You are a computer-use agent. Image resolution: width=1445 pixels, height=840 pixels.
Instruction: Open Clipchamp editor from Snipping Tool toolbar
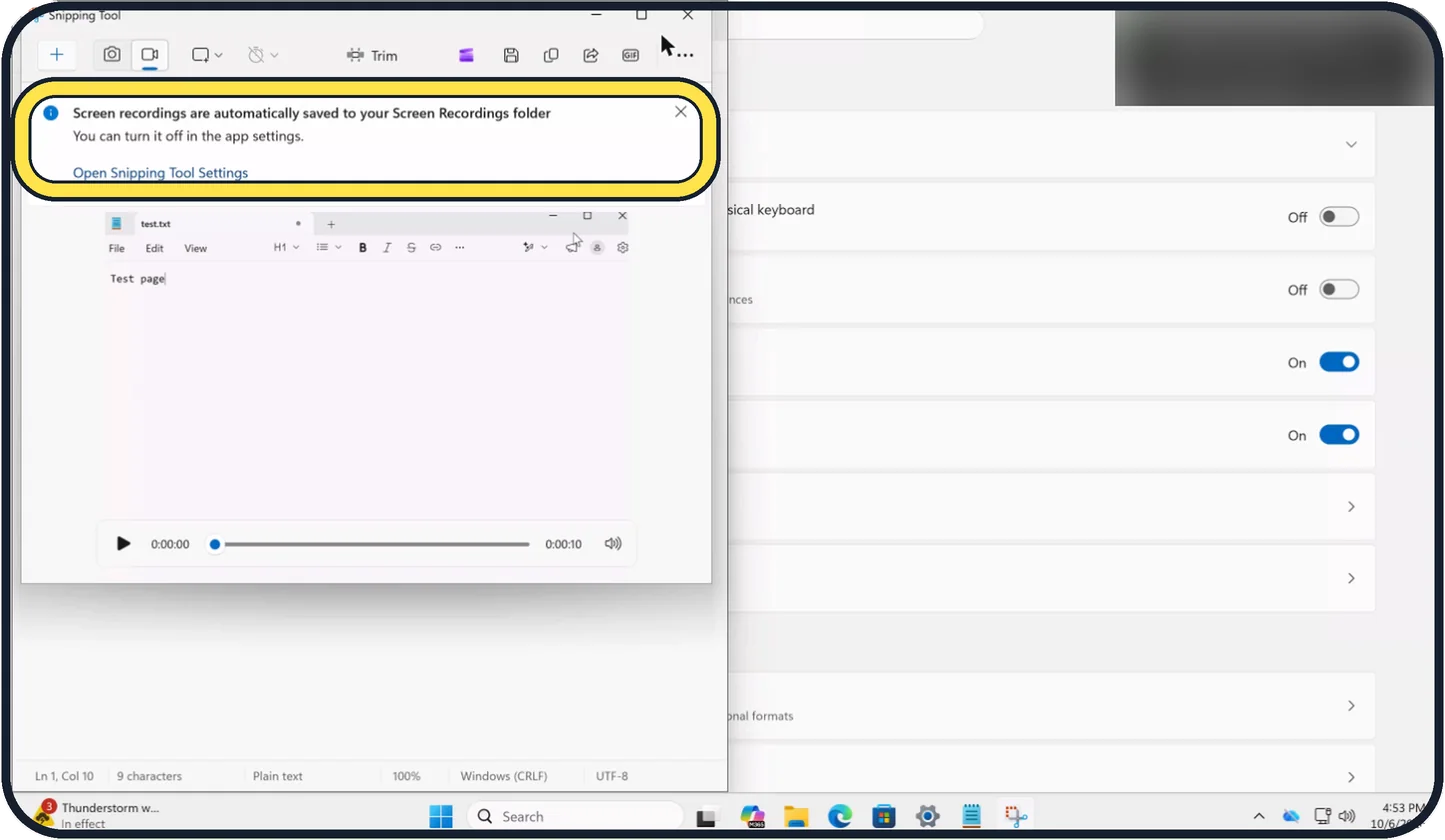[466, 56]
